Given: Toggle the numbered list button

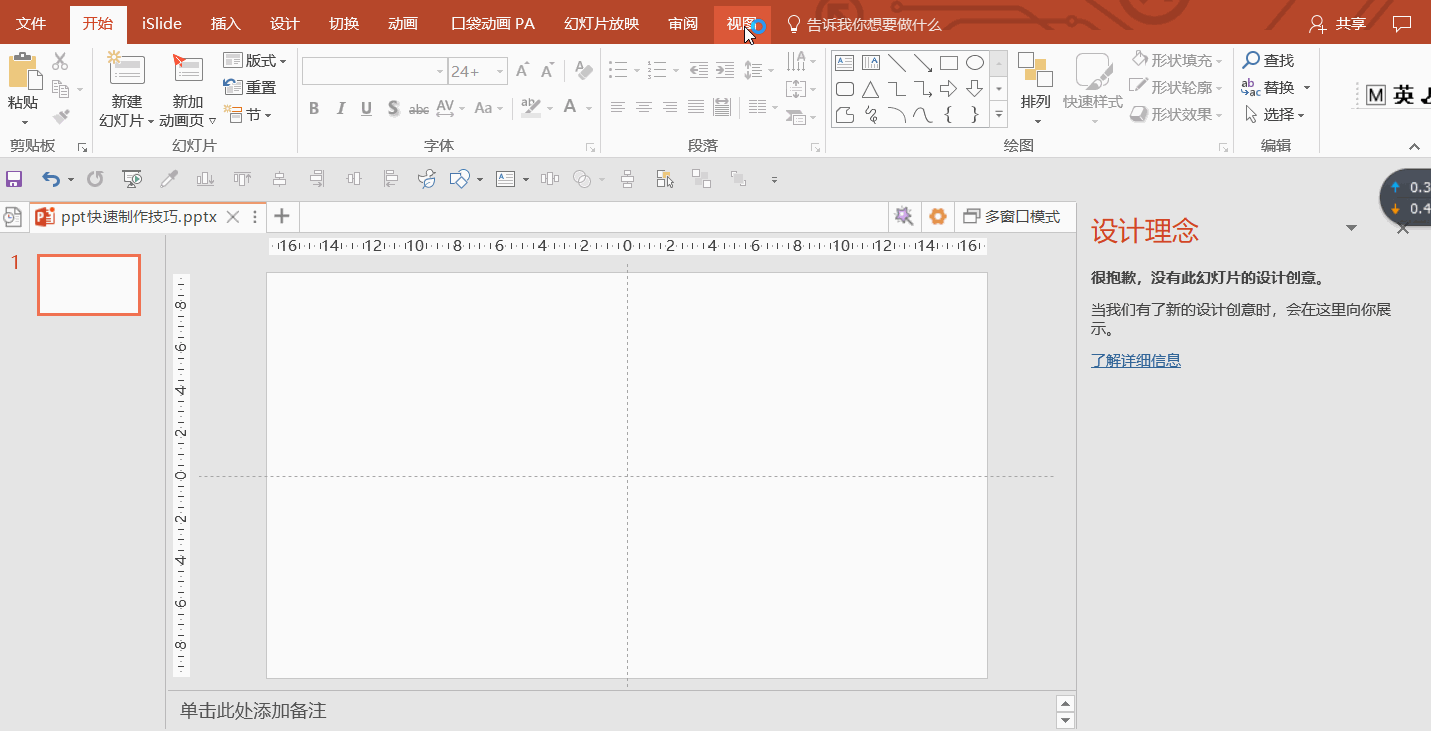Looking at the screenshot, I should coord(657,70).
